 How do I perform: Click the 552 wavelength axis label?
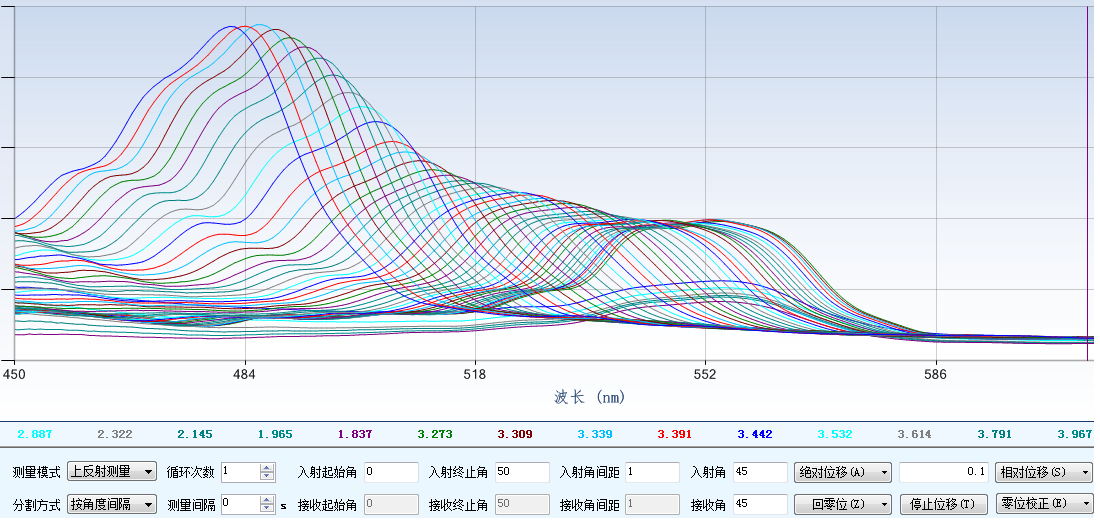[x=705, y=374]
